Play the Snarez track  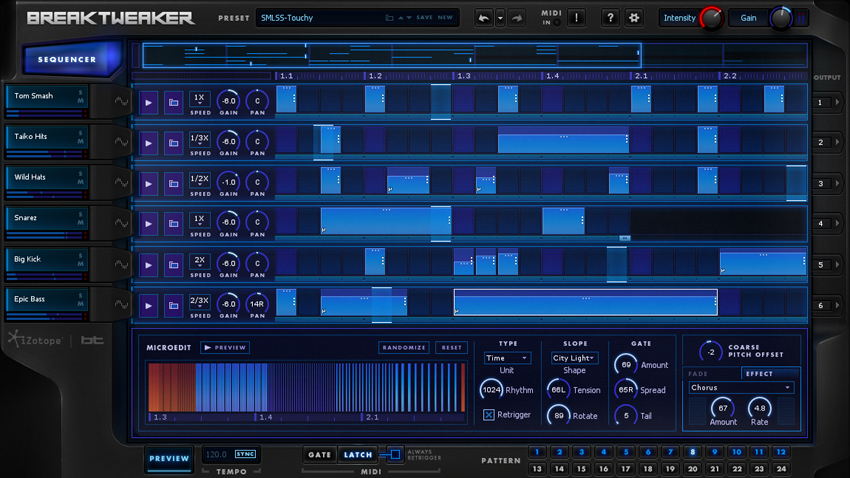click(x=148, y=224)
